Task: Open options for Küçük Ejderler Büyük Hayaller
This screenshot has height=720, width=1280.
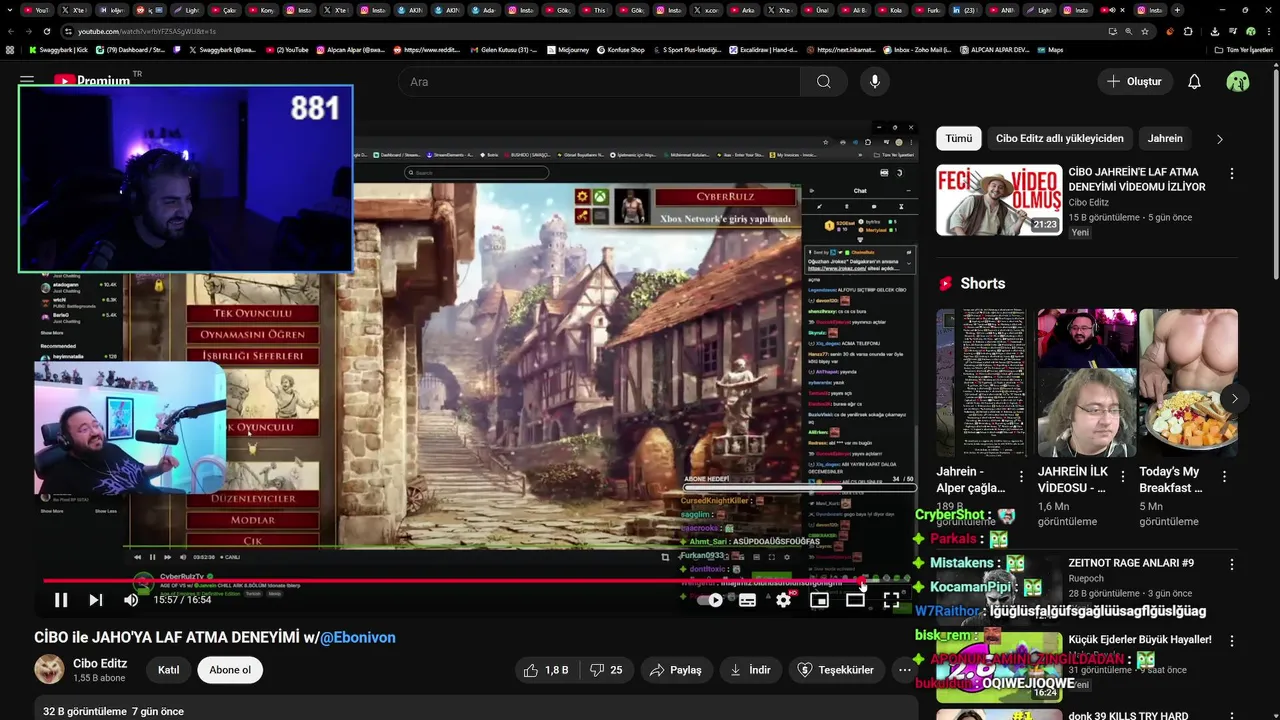Action: coord(1231,641)
